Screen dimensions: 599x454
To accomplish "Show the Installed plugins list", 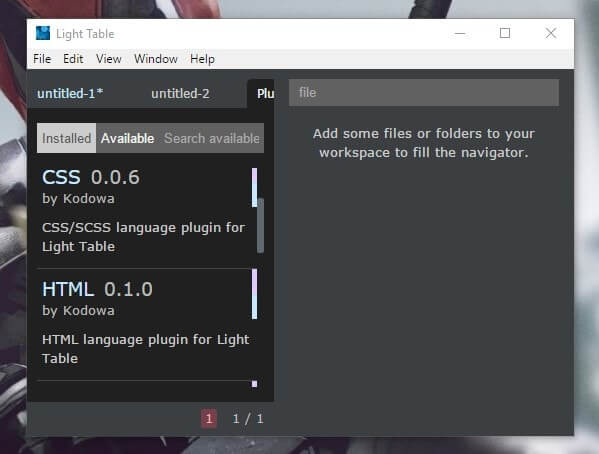I will point(66,138).
